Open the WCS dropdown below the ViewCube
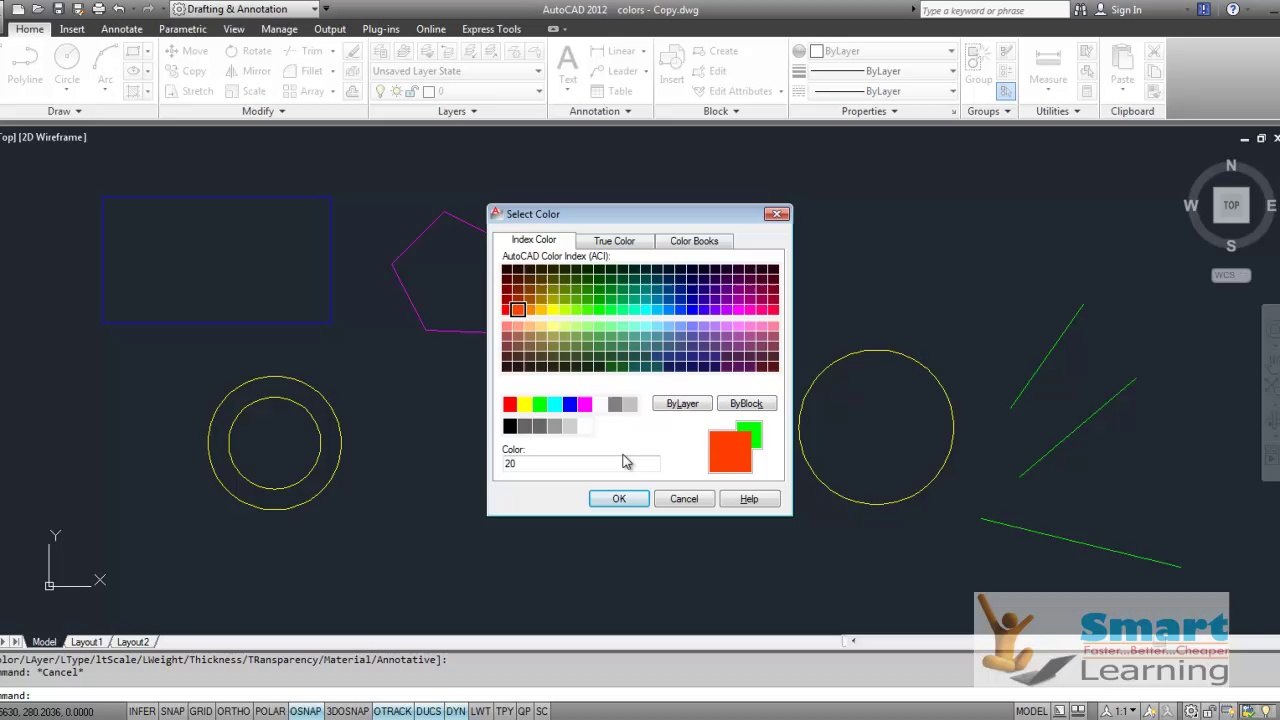1280x720 pixels. (1231, 275)
